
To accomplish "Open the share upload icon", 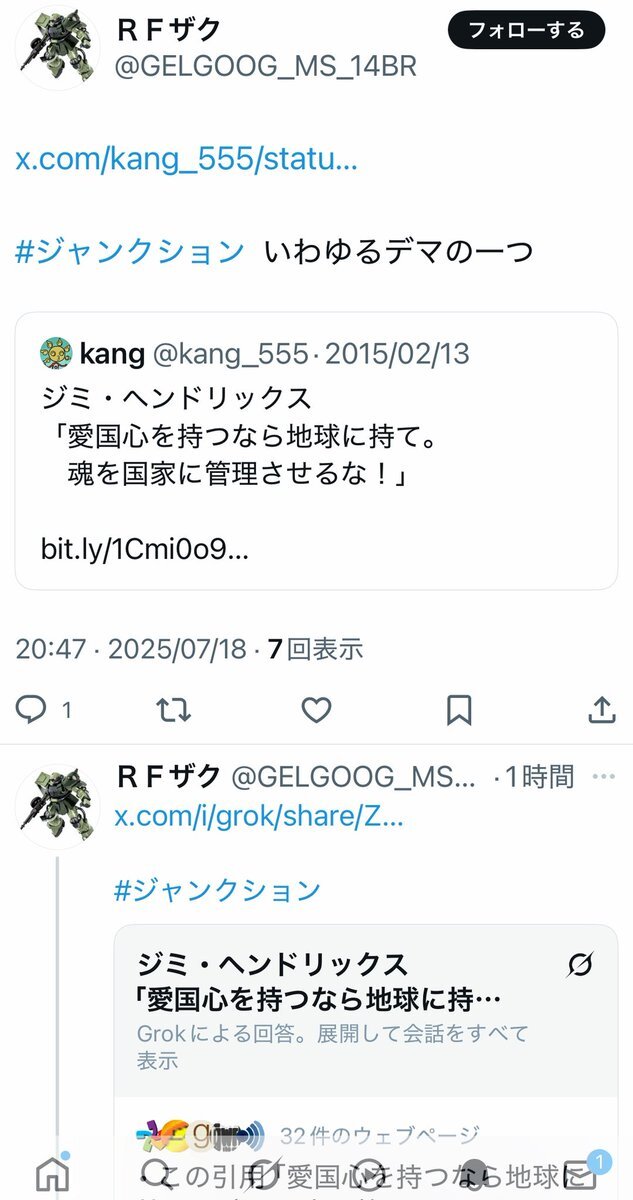I will point(601,710).
